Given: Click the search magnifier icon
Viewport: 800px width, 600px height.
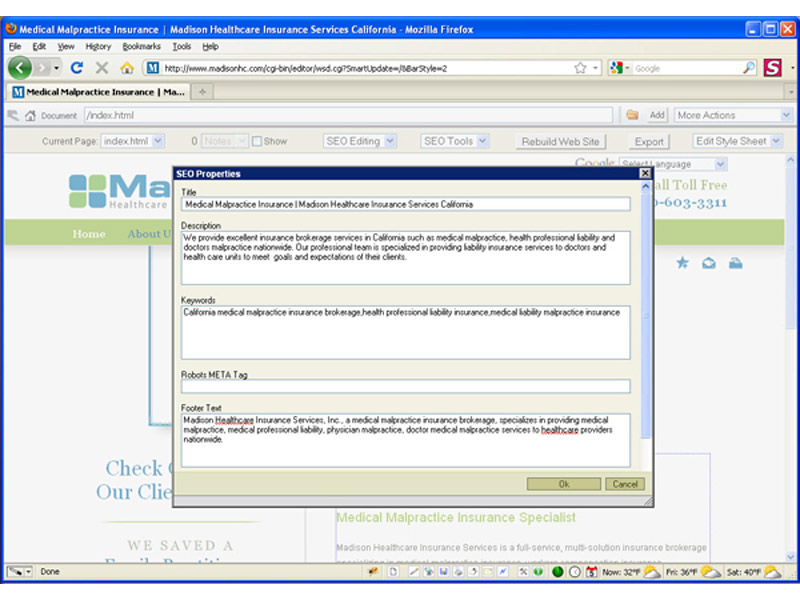Looking at the screenshot, I should [x=748, y=68].
